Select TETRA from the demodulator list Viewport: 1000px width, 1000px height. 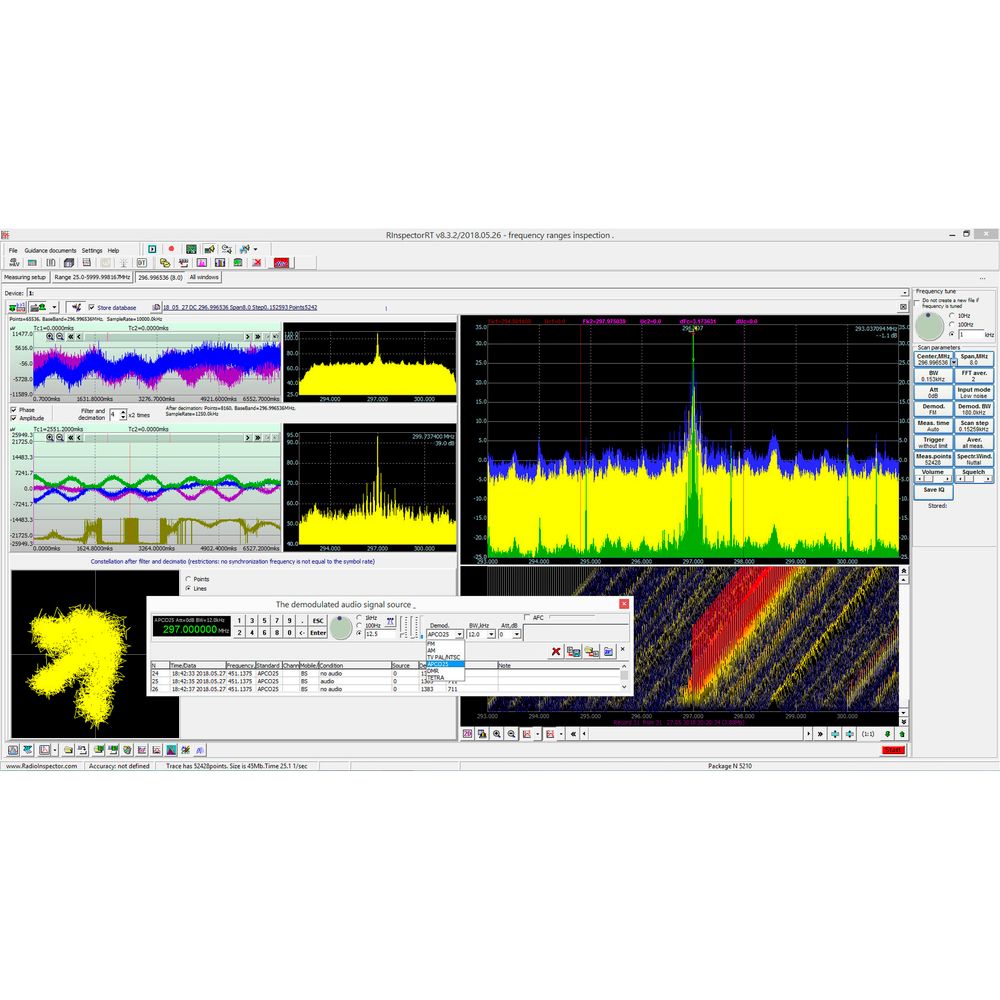click(445, 677)
